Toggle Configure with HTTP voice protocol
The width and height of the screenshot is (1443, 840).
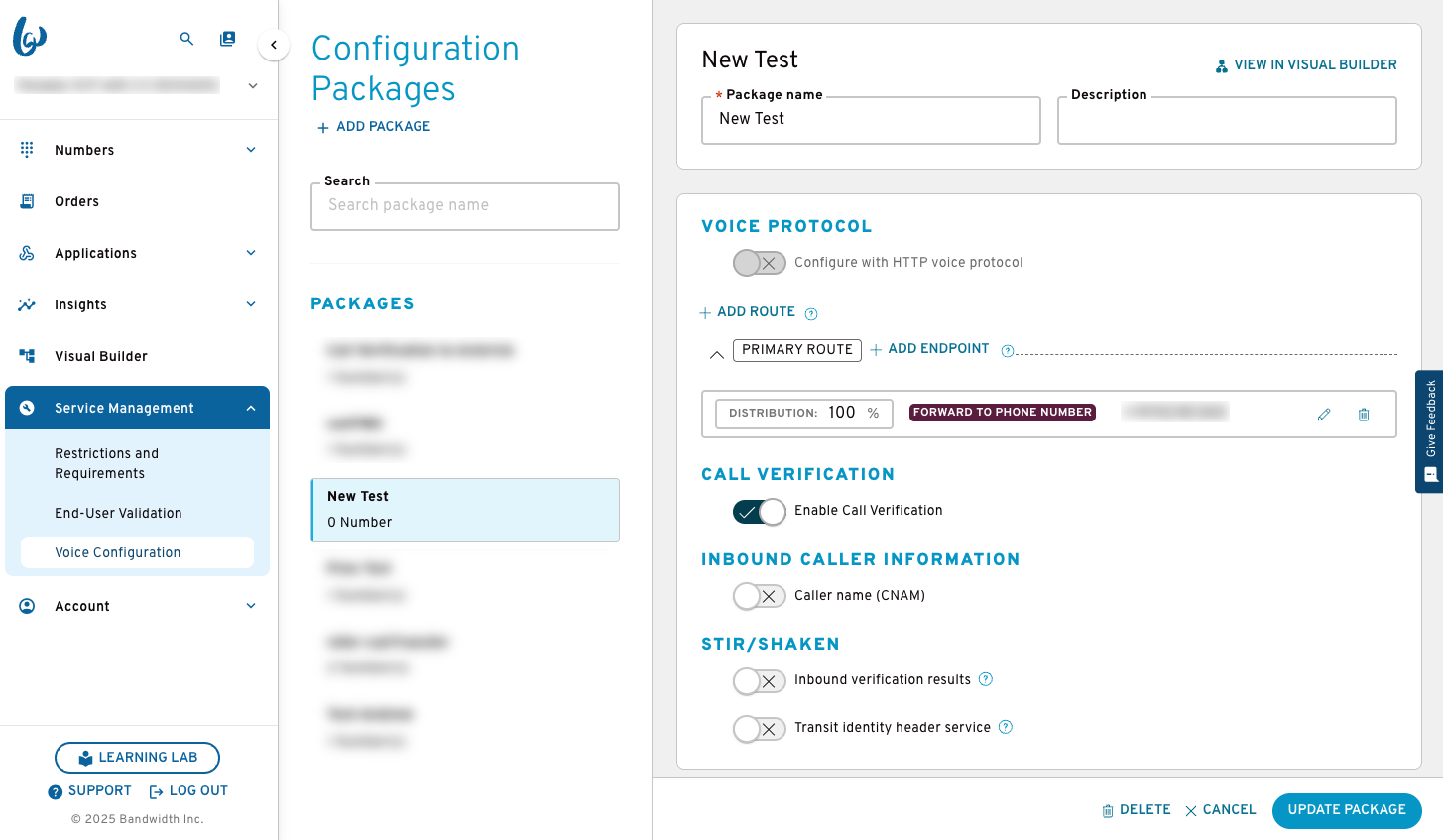tap(760, 263)
